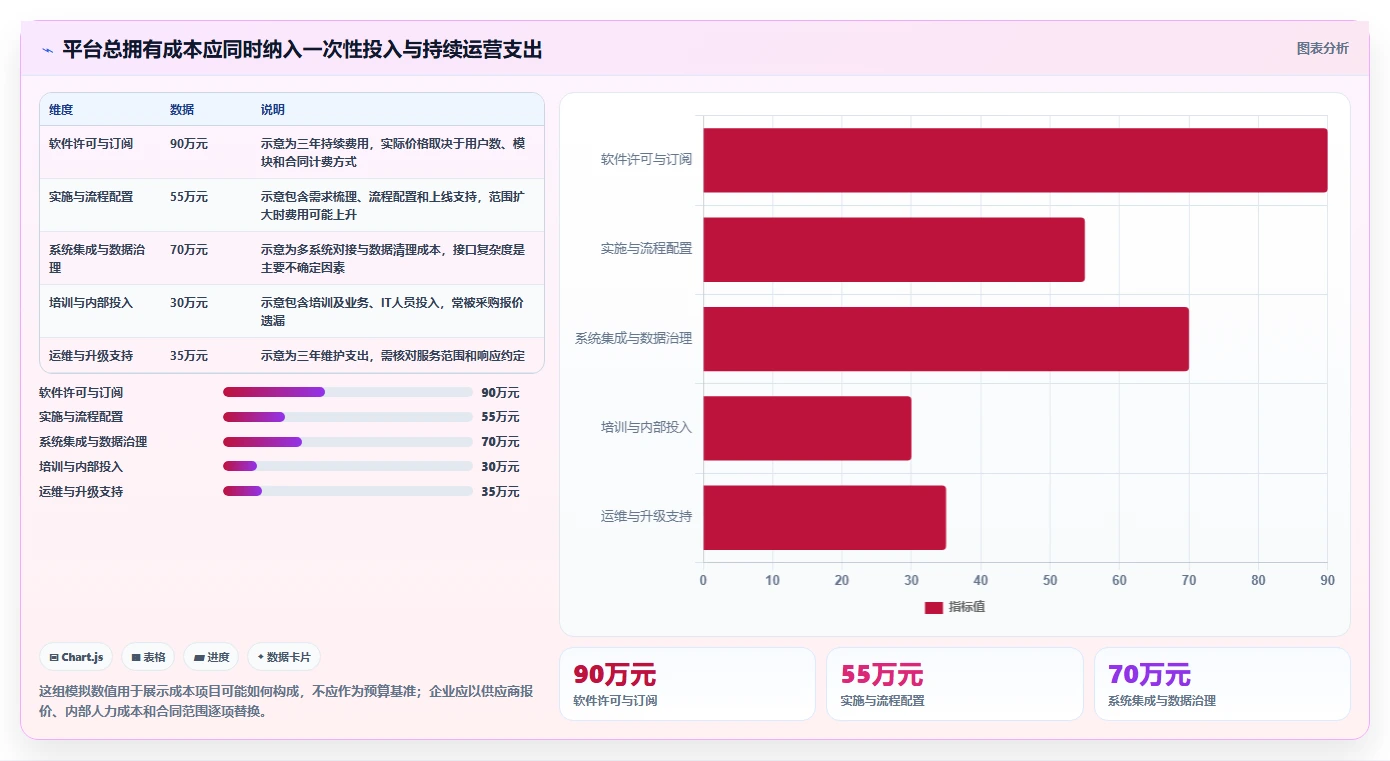Click the 70万元 data card
1390x761 pixels.
(1222, 684)
